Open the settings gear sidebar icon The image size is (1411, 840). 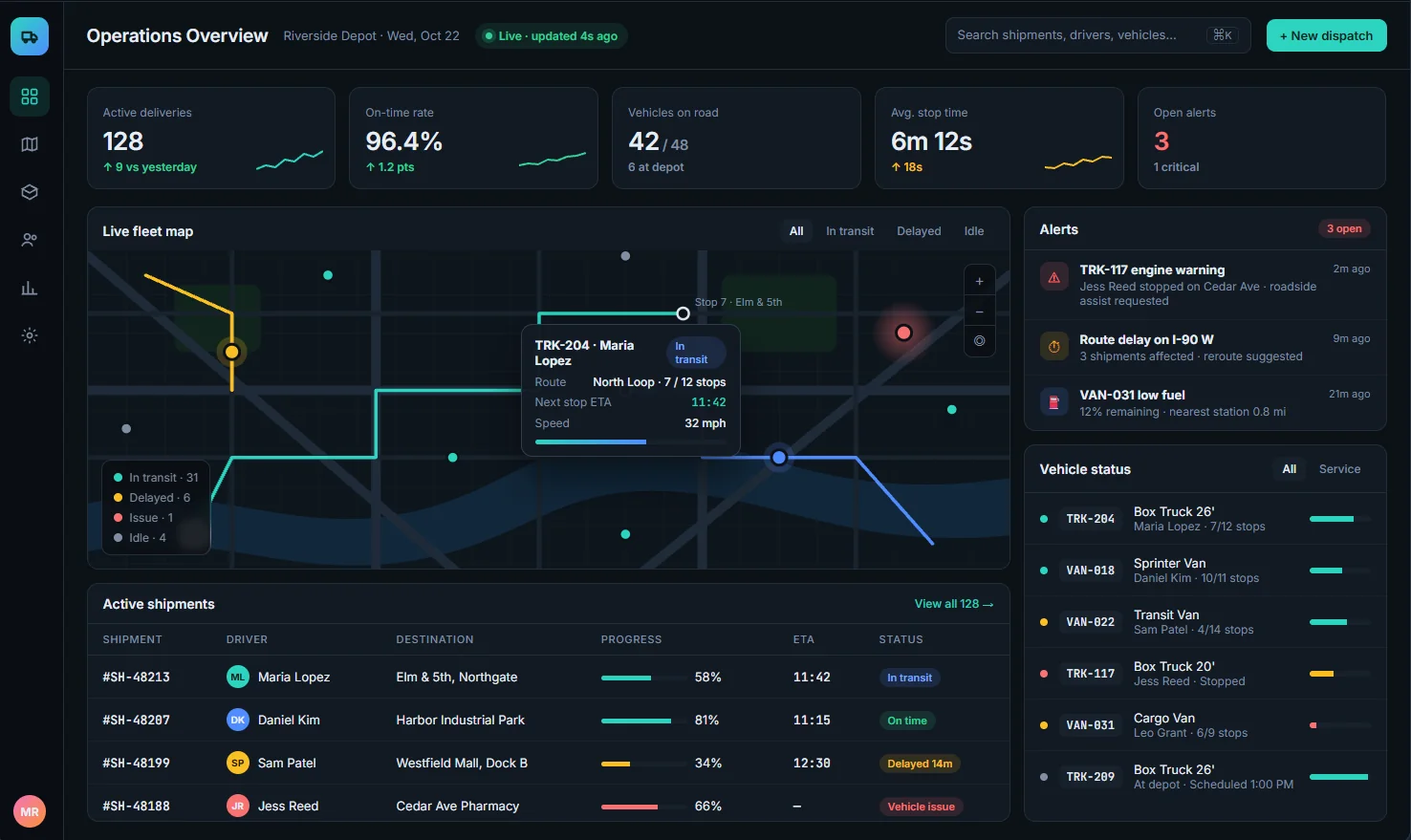point(30,335)
